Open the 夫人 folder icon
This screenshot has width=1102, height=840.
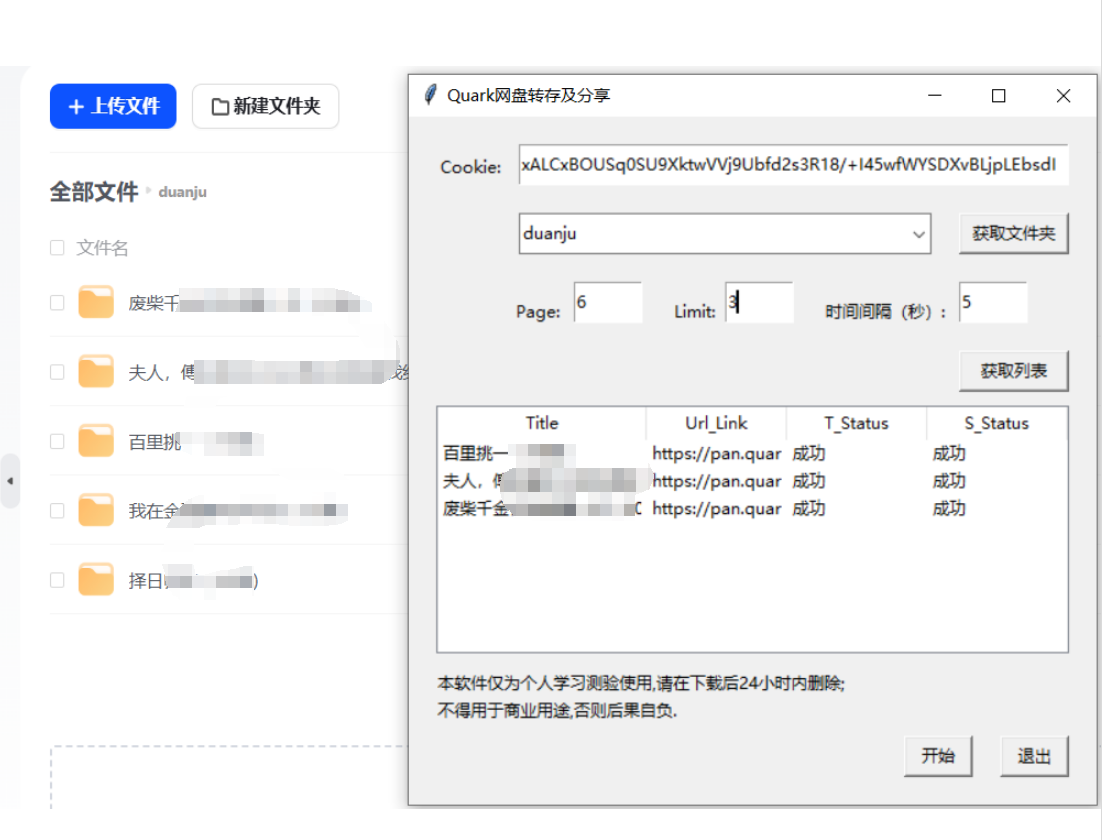96,371
